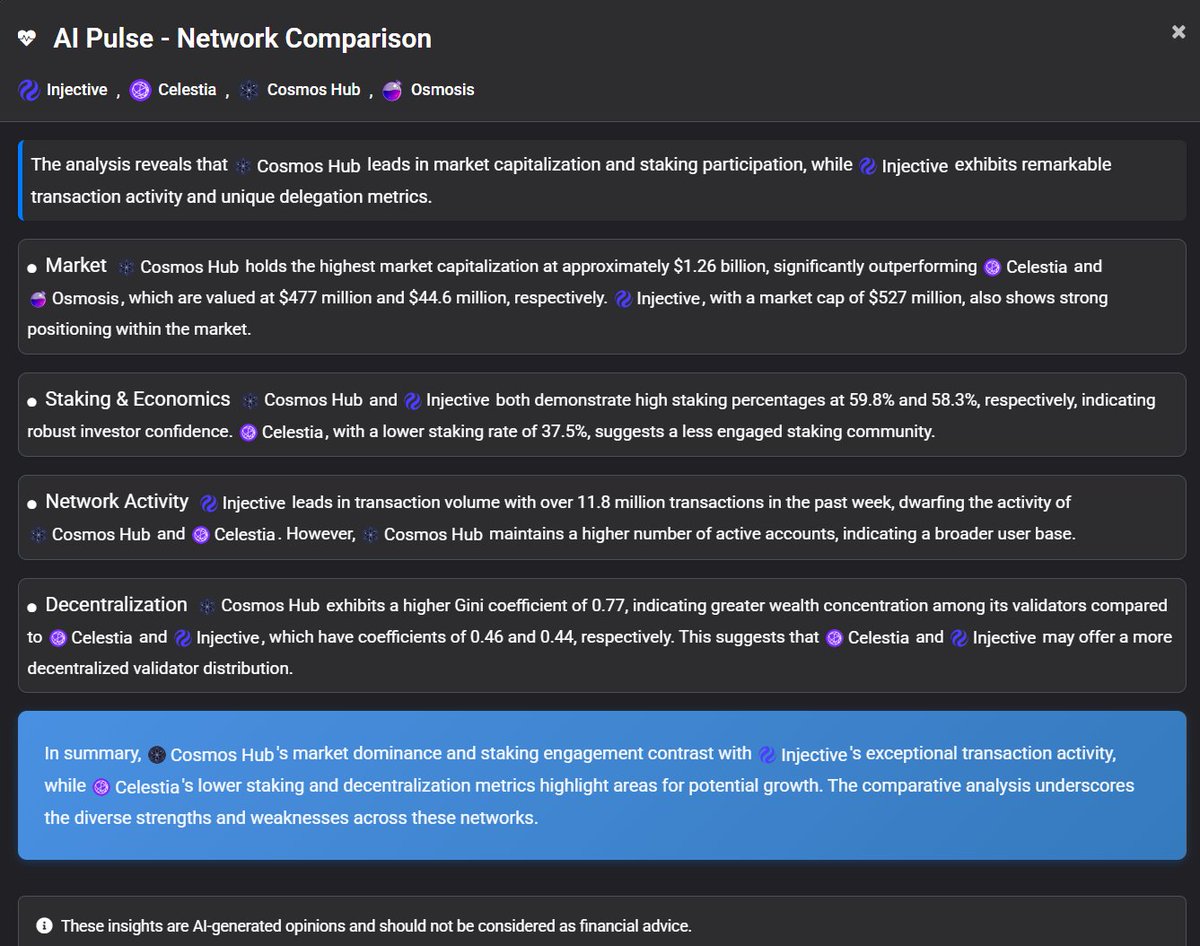Click the Injective logo in the header network list
This screenshot has height=946, width=1200.
(x=29, y=90)
